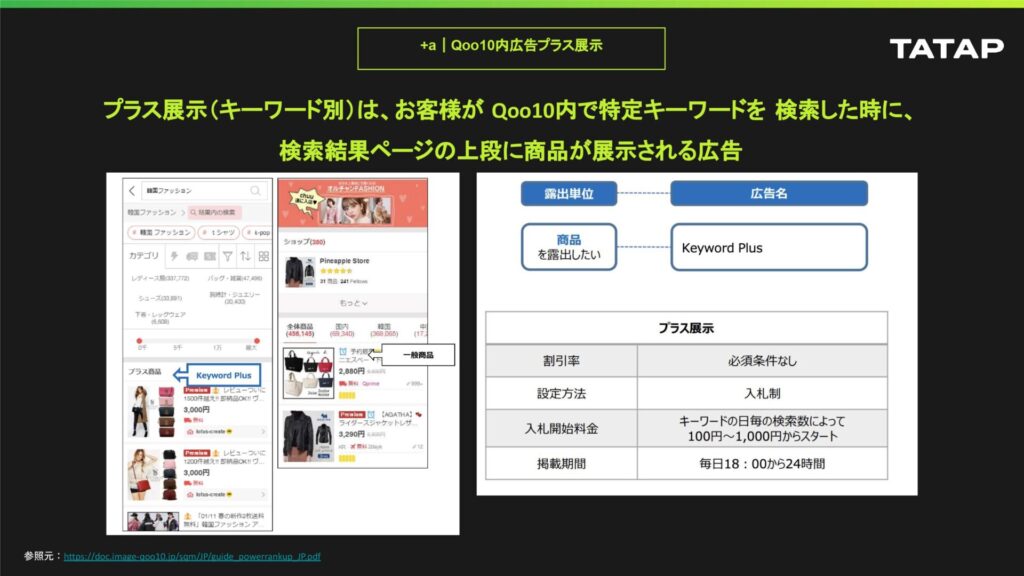Image resolution: width=1024 pixels, height=576 pixels.
Task: Click the 広告名 header box
Action: [x=769, y=193]
